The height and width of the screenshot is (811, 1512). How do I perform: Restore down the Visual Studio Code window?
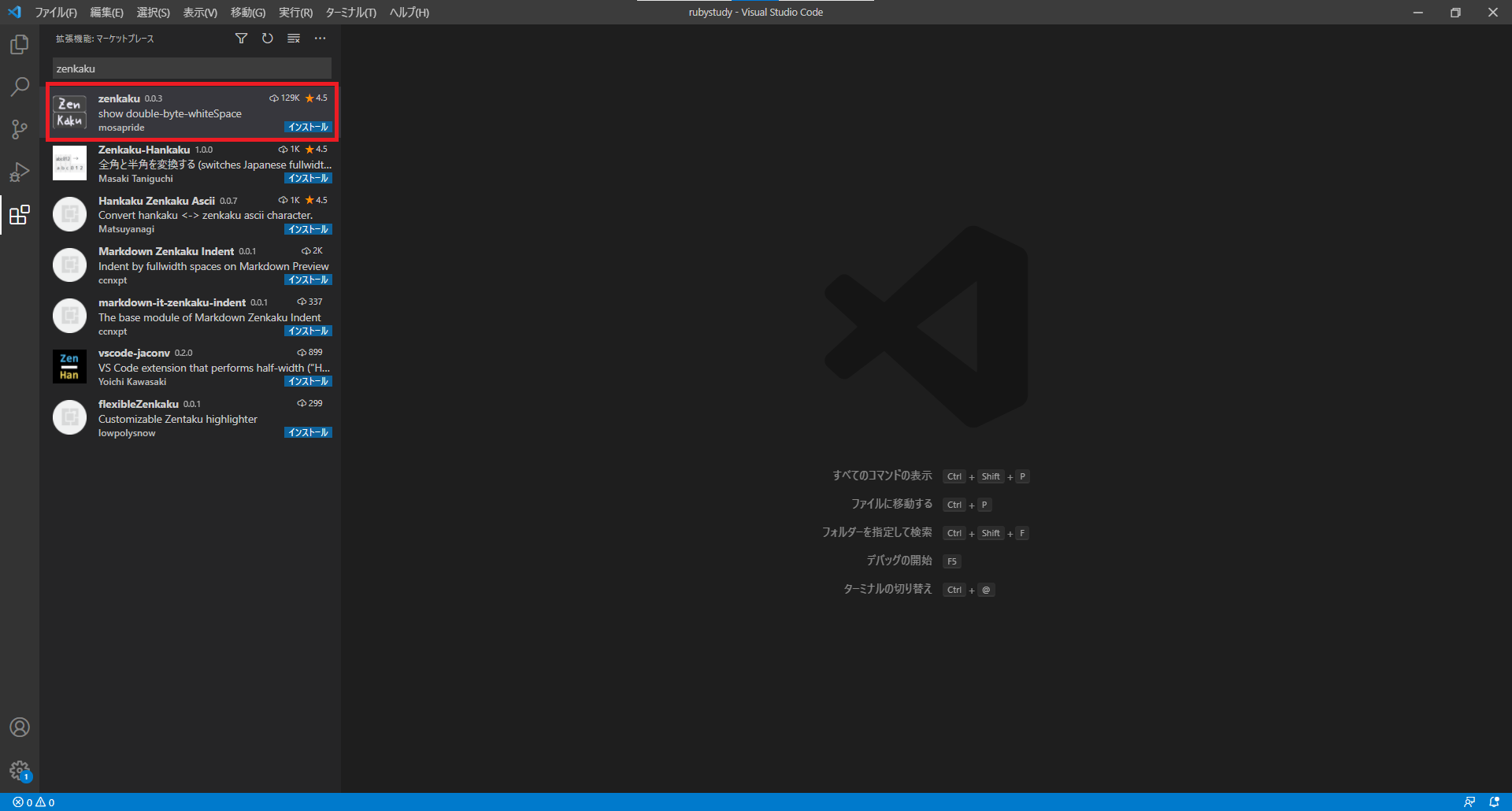tap(1455, 13)
